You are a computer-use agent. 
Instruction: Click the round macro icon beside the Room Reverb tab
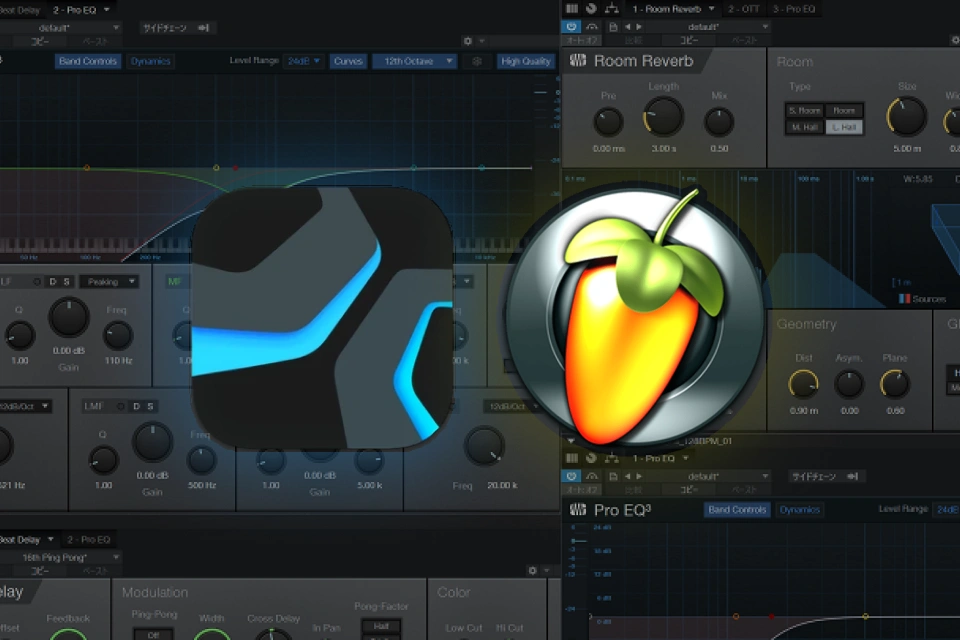[591, 9]
